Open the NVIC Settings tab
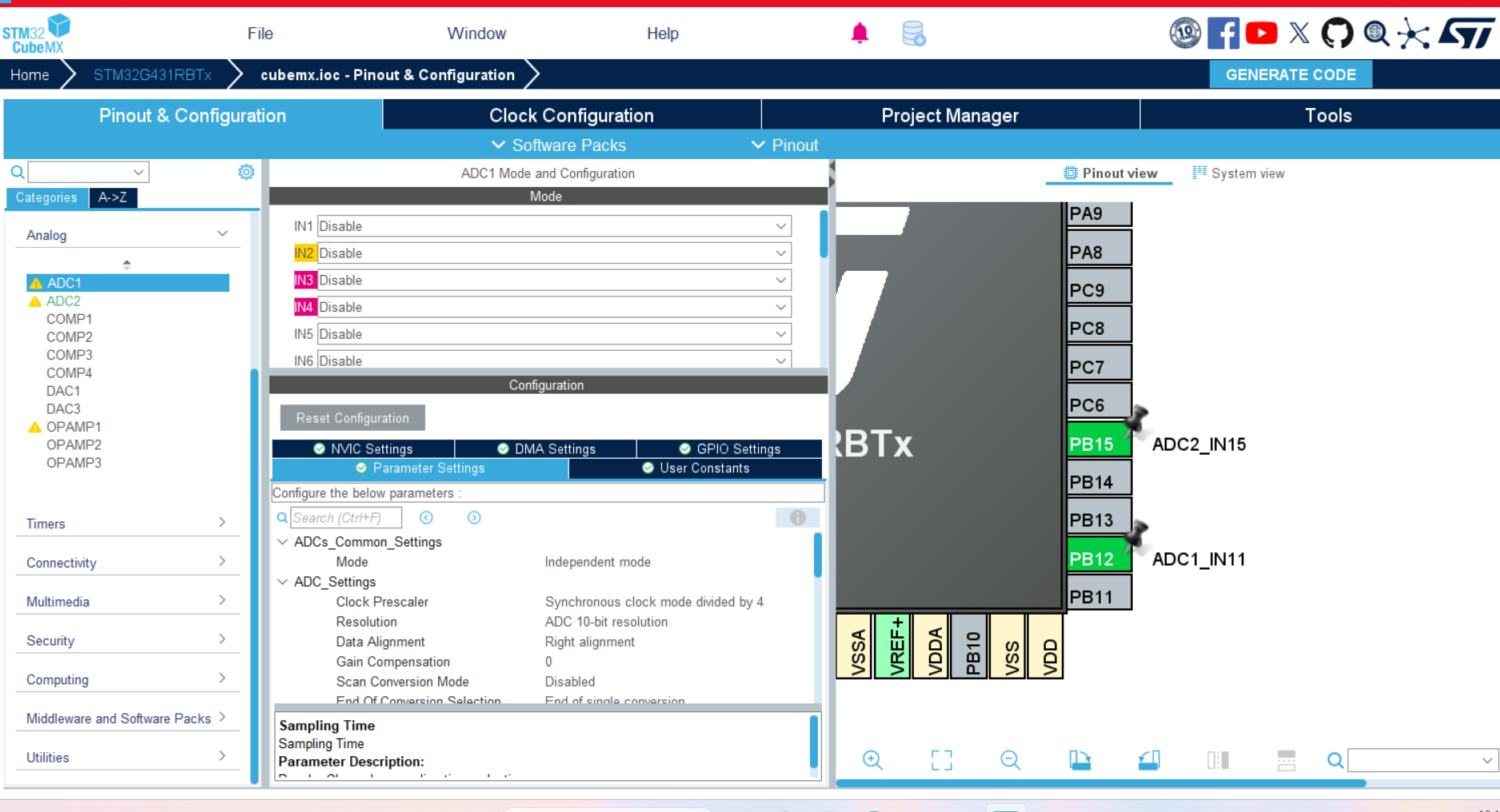Screen dimensions: 1500x812 coord(364,448)
